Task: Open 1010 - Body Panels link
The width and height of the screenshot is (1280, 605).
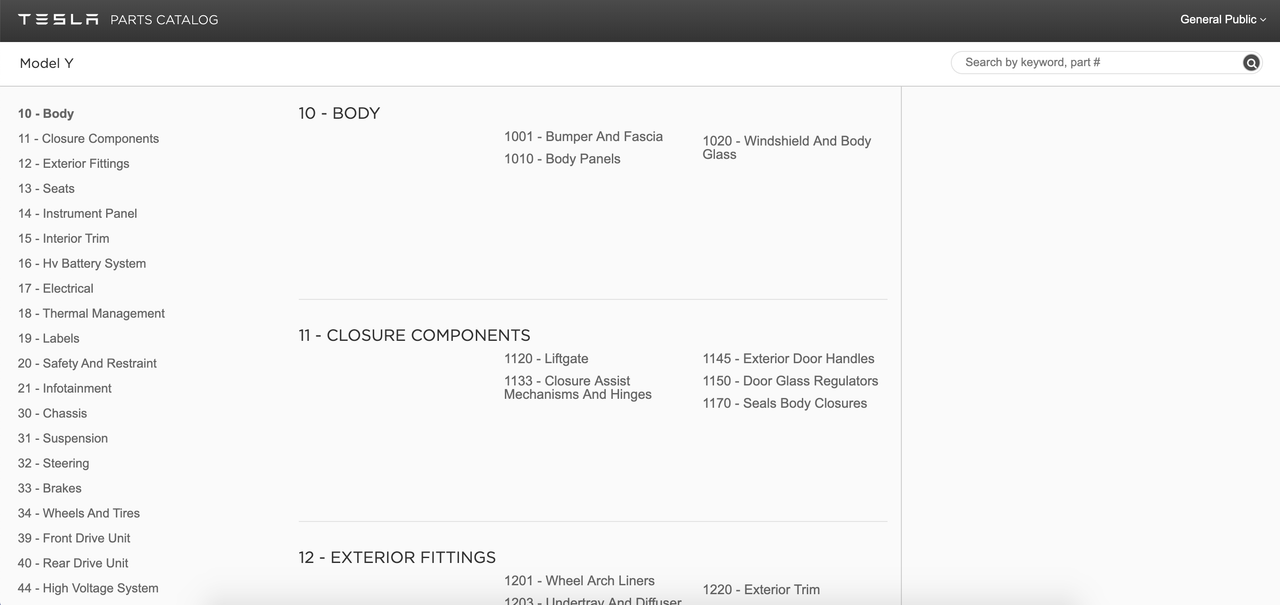Action: 562,159
